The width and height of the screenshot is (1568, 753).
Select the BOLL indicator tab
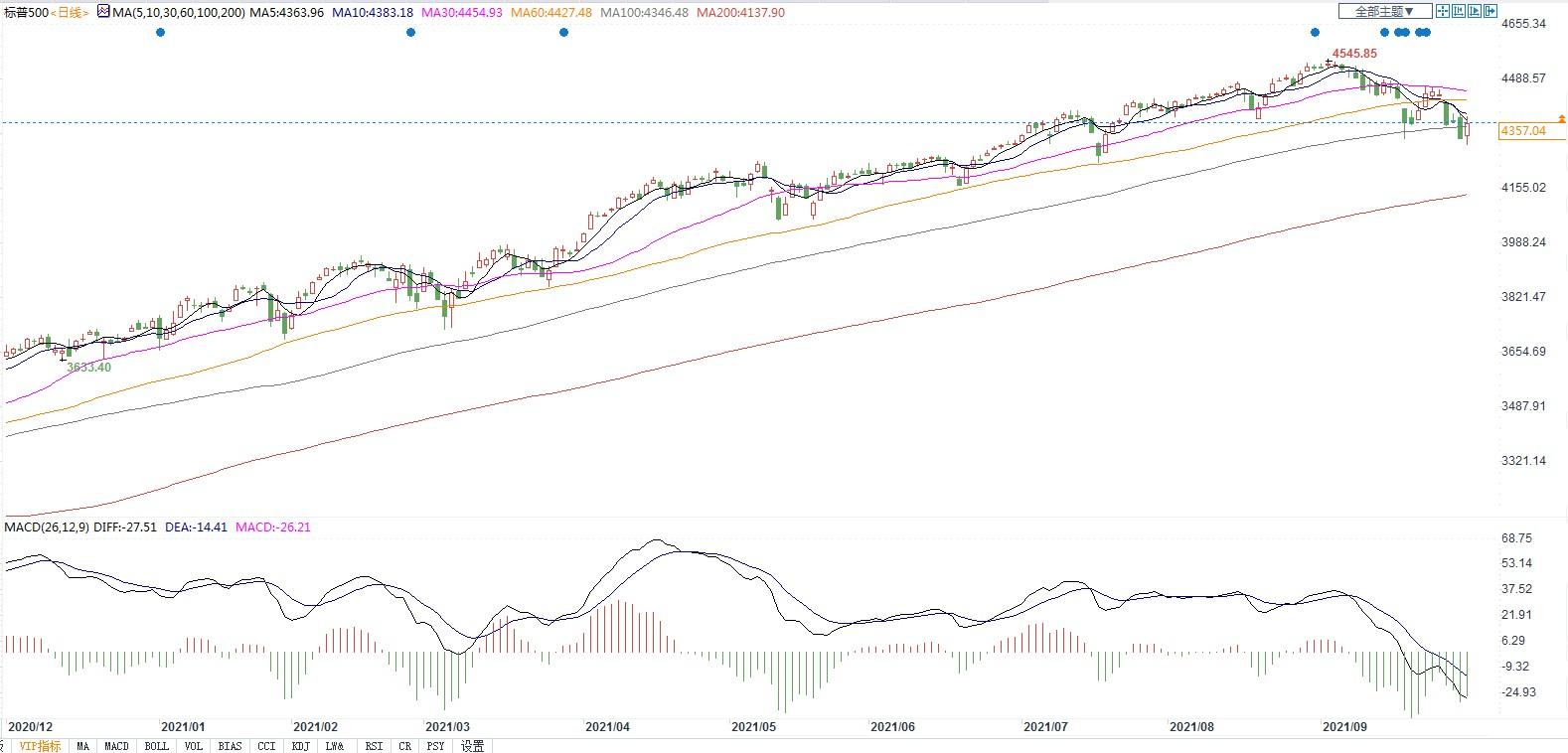[156, 746]
